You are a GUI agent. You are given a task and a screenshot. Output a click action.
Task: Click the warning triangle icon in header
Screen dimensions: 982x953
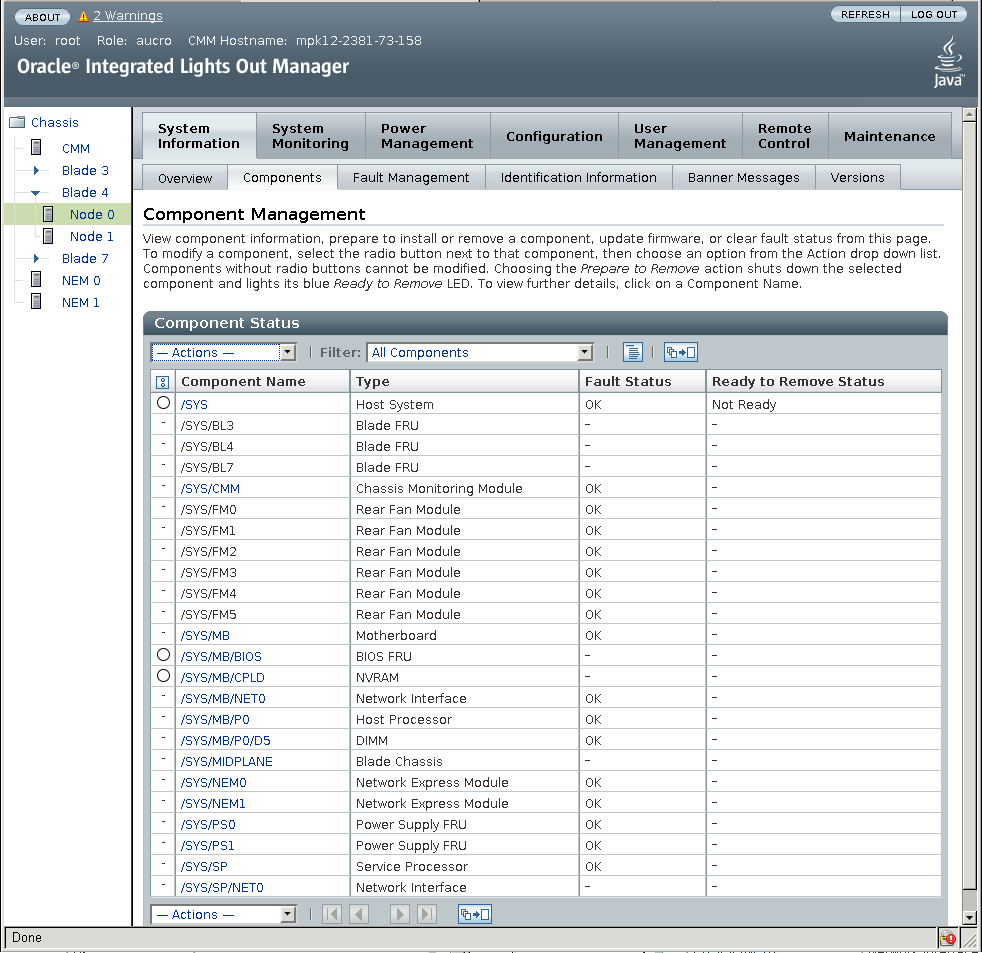83,17
